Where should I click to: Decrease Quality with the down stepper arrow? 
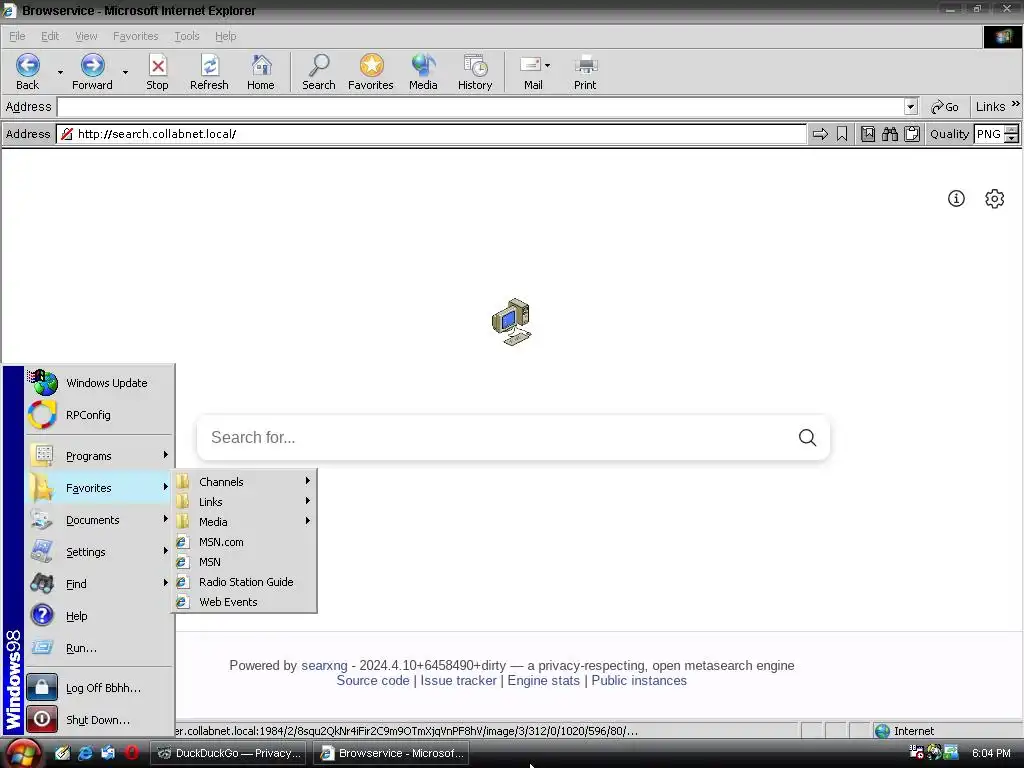tap(1011, 138)
